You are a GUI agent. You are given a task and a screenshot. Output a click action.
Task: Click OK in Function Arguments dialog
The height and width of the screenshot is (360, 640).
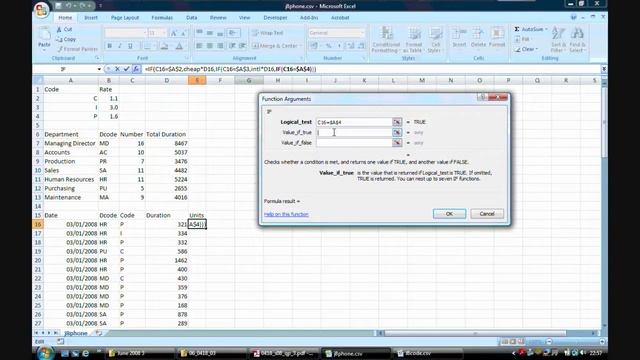coord(449,214)
